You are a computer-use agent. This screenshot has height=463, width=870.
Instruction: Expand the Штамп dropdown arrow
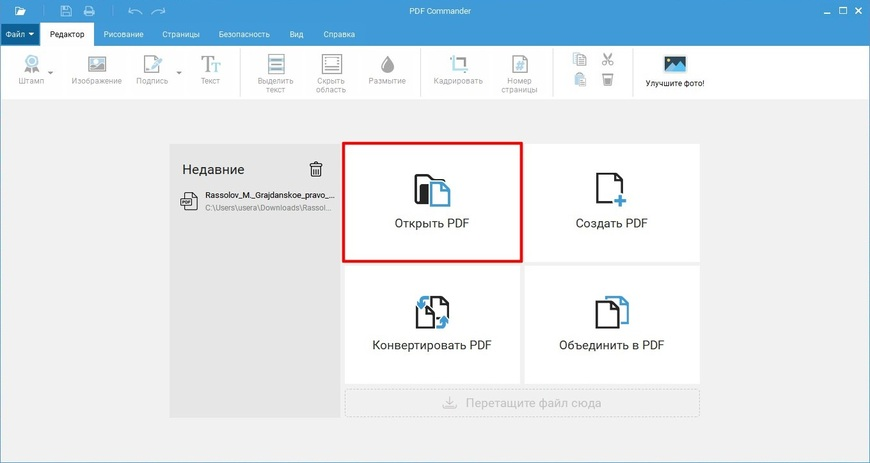pos(50,73)
